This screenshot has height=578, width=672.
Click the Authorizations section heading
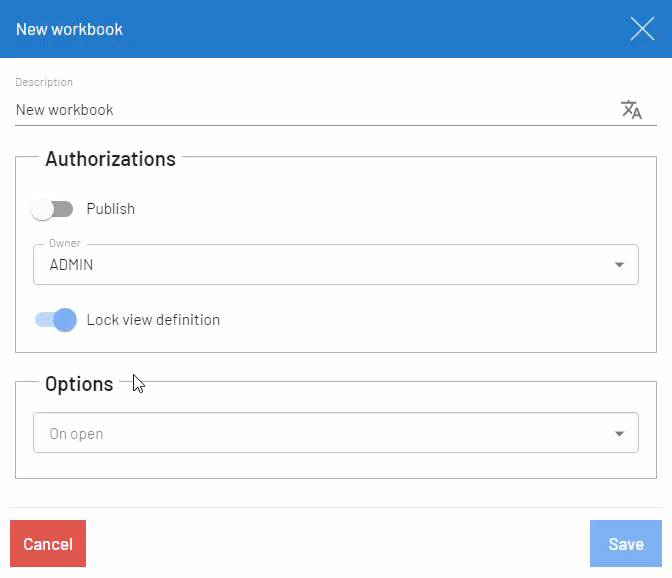110,159
